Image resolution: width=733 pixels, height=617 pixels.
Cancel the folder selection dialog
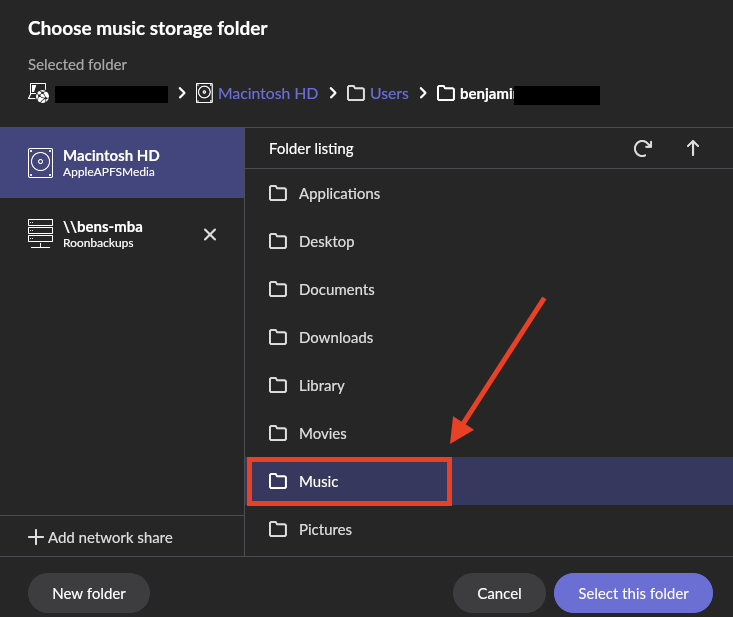(x=499, y=593)
